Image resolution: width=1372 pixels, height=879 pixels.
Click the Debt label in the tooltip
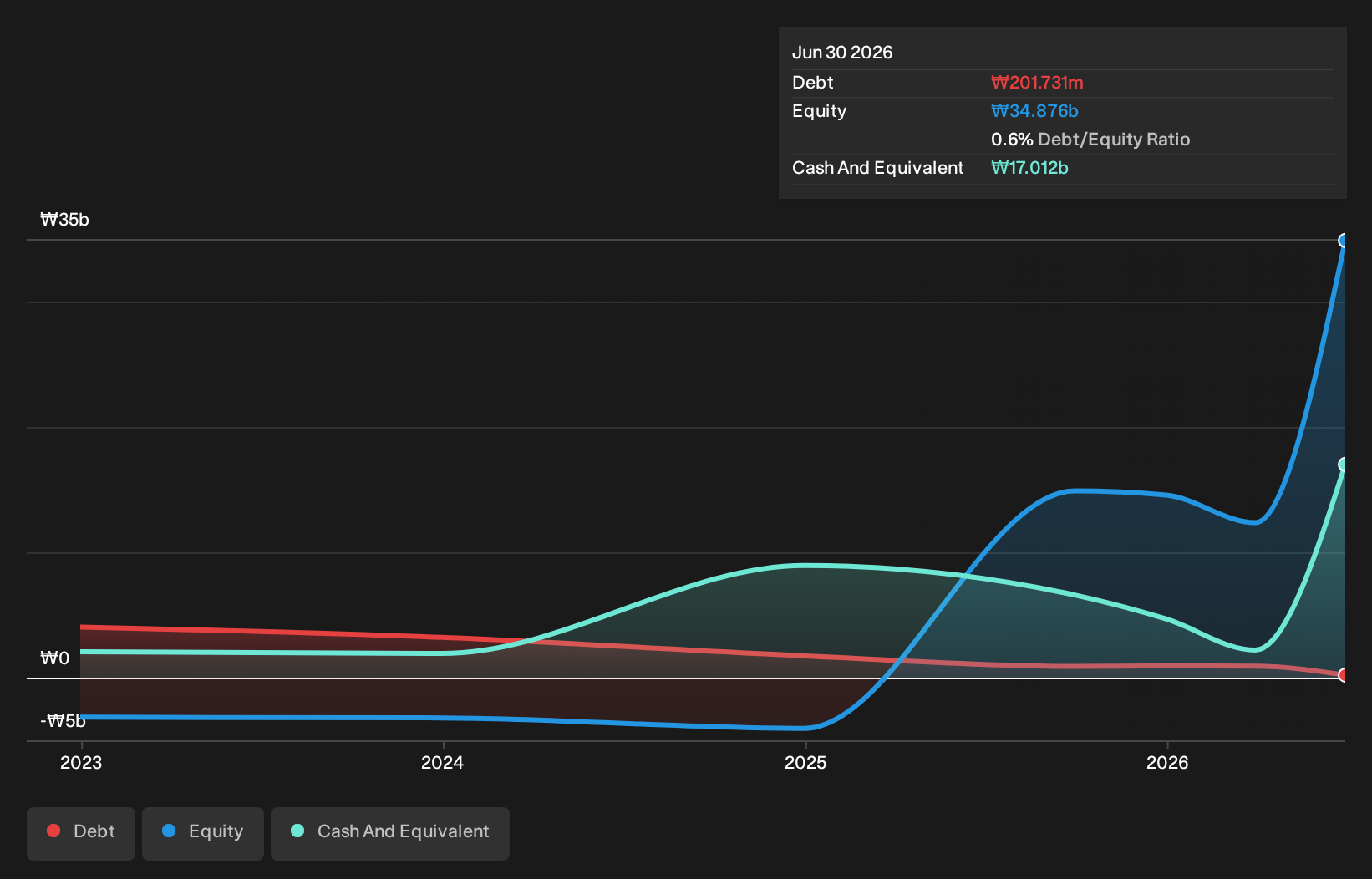pyautogui.click(x=813, y=83)
